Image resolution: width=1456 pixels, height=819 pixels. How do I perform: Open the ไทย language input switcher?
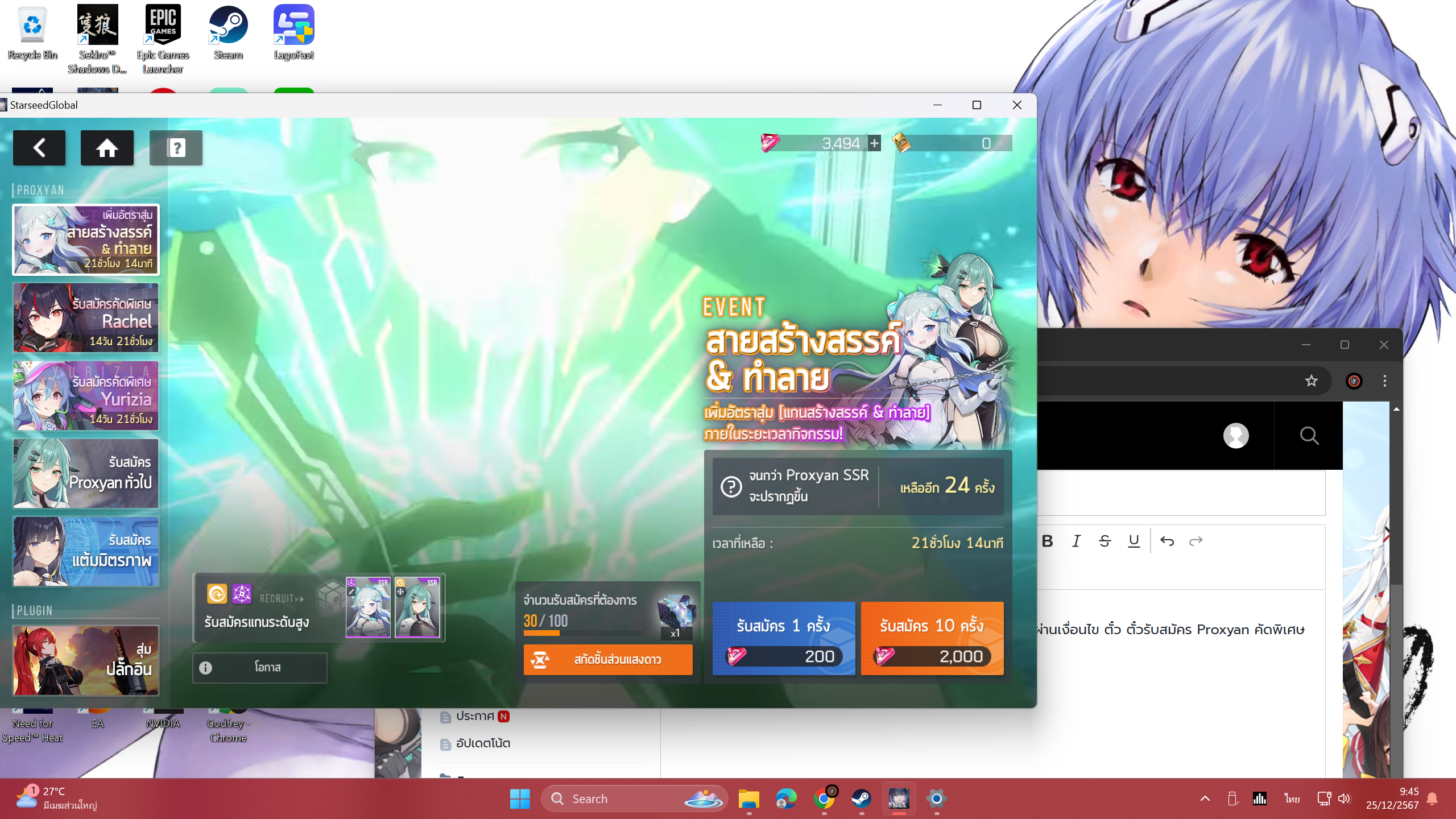click(x=1292, y=799)
